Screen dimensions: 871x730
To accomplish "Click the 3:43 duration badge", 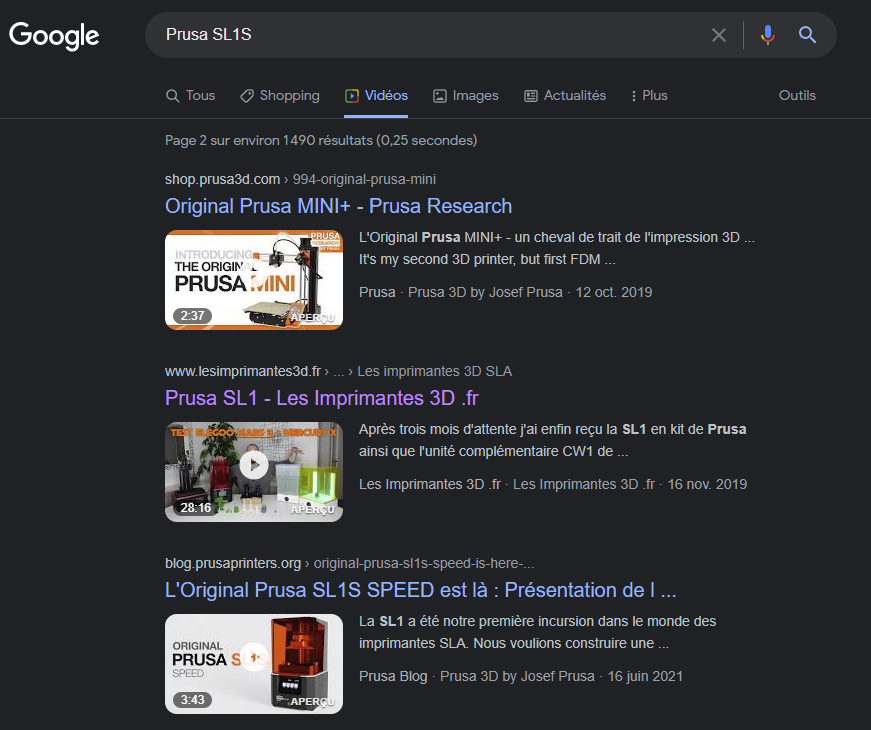I will point(192,699).
